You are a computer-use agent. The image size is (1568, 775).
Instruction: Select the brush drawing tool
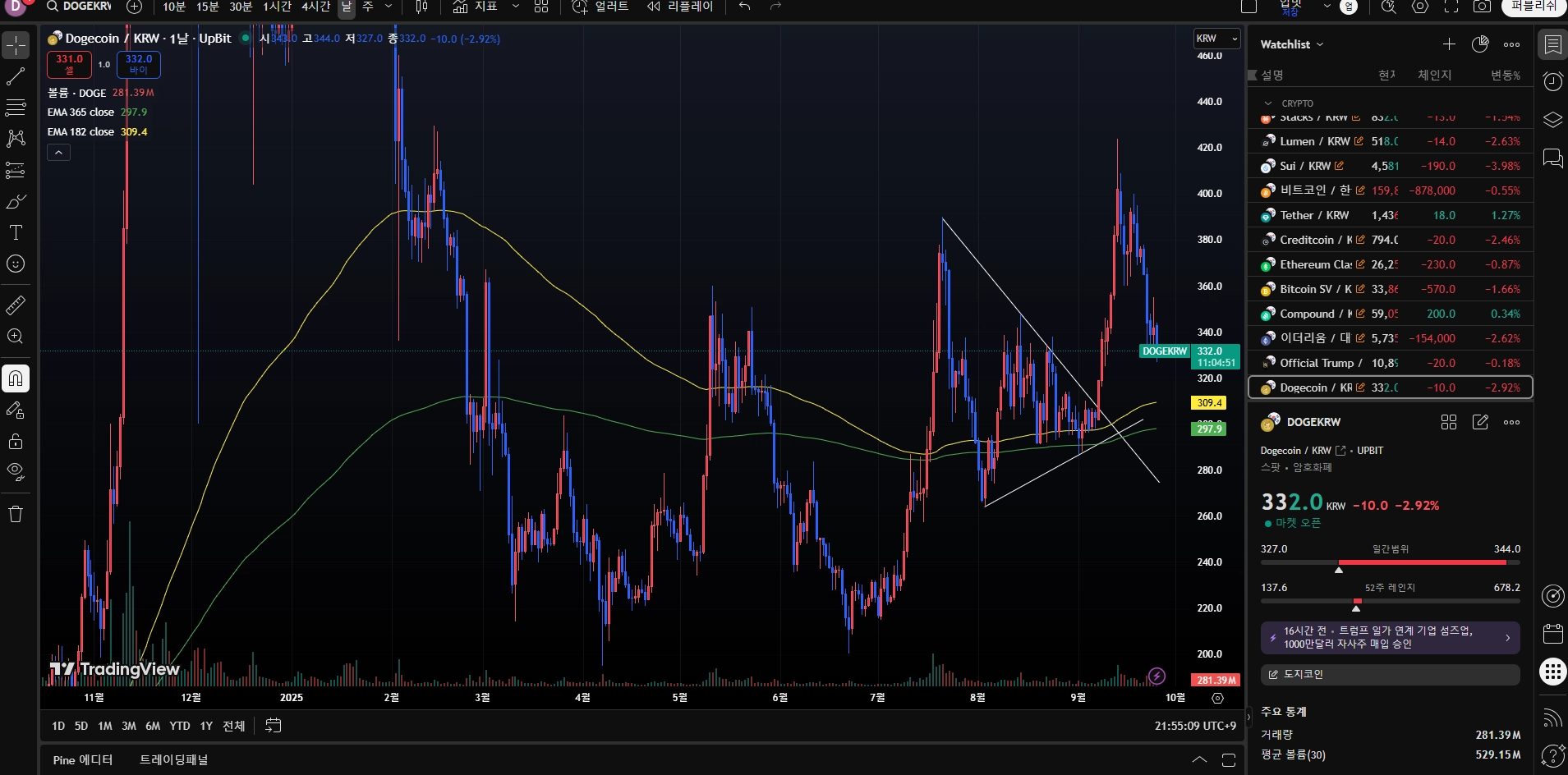[16, 201]
